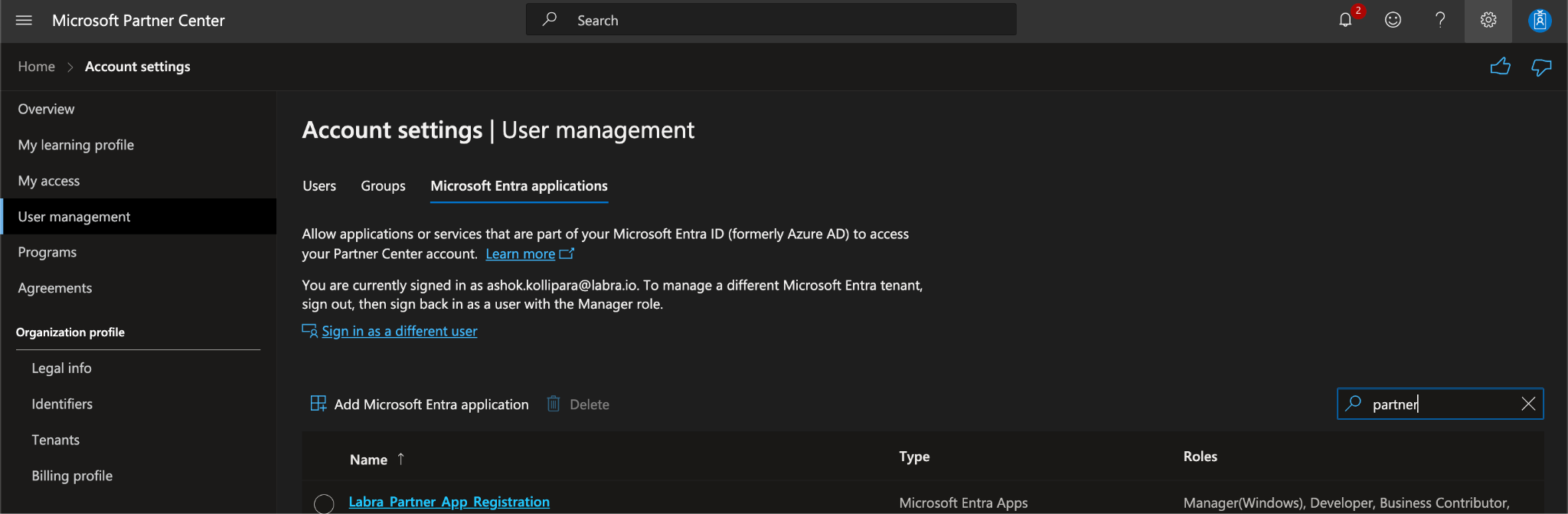Screen dimensions: 1568x514
Task: Click the Organization profile section heading
Action: pos(70,332)
